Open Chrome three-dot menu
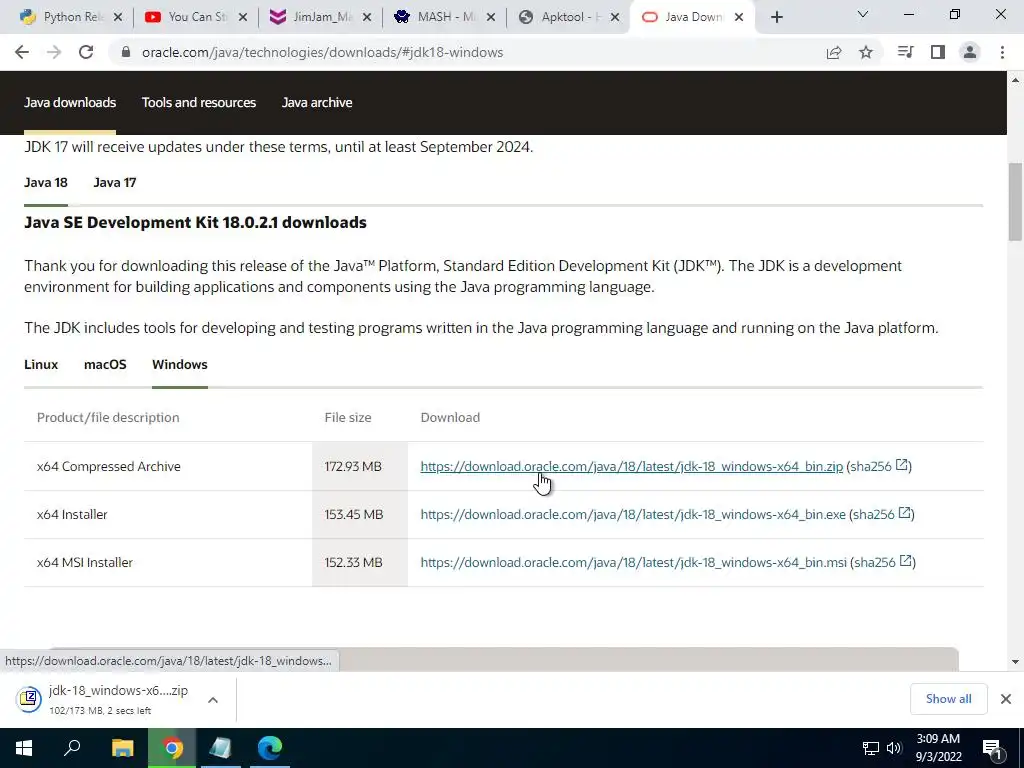This screenshot has height=768, width=1024. tap(1002, 52)
